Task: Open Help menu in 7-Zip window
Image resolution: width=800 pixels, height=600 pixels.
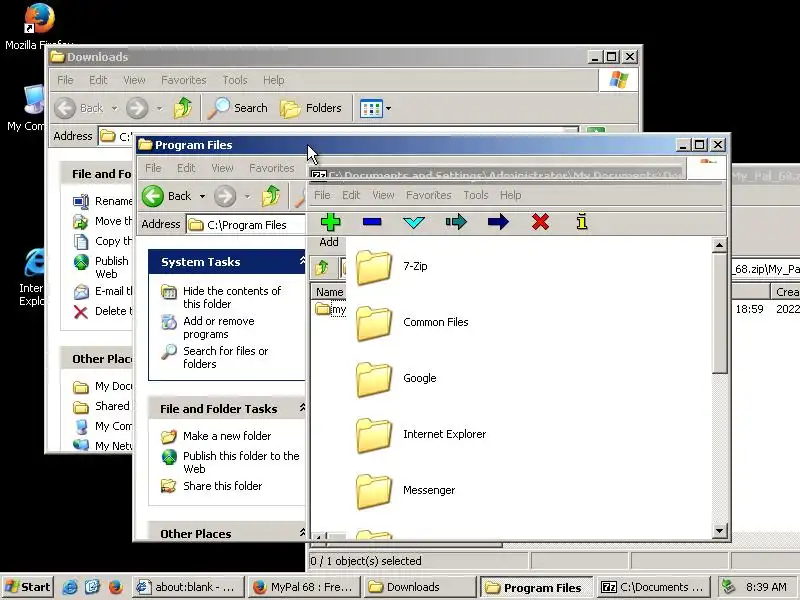Action: [x=510, y=195]
